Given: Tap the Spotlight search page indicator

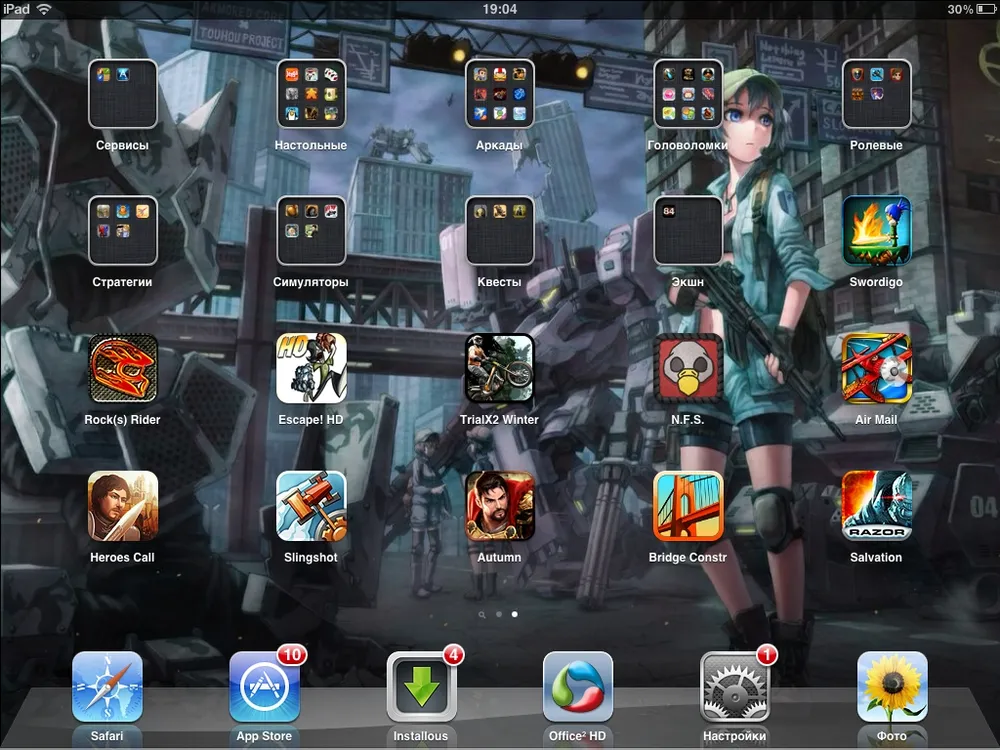Looking at the screenshot, I should click(482, 615).
